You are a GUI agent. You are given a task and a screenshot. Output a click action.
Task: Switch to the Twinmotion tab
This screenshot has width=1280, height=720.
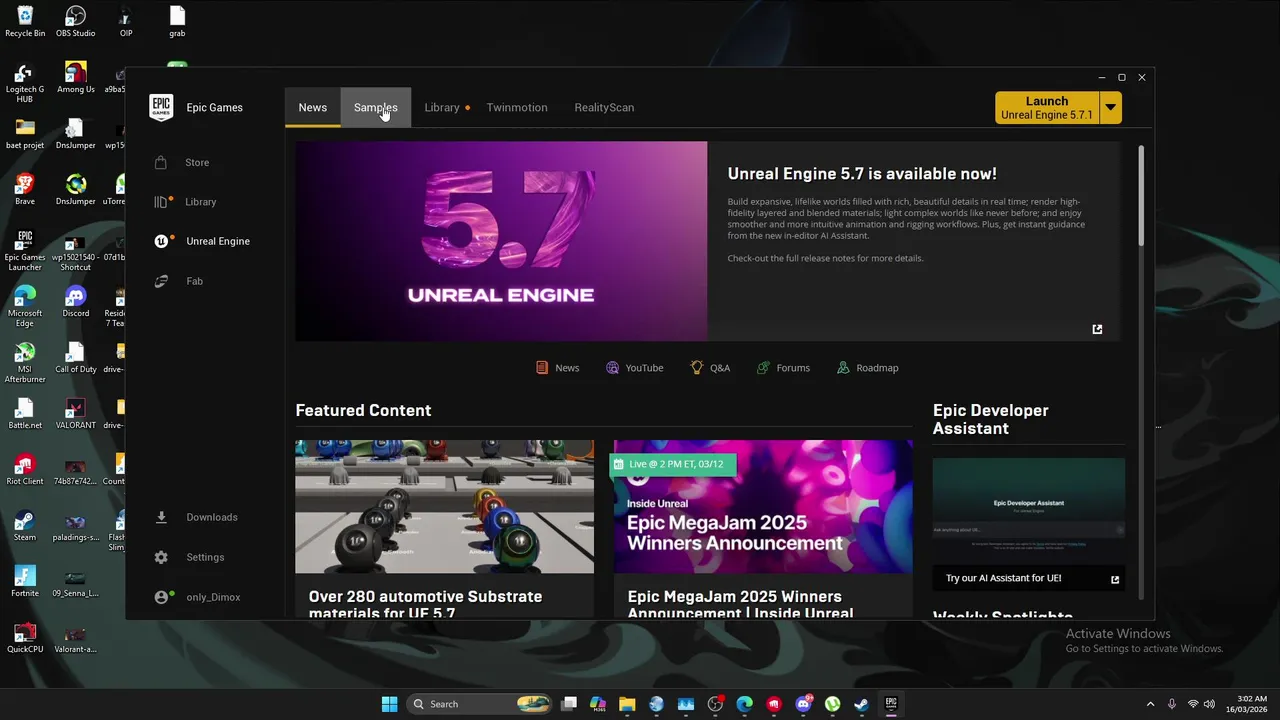pos(517,107)
